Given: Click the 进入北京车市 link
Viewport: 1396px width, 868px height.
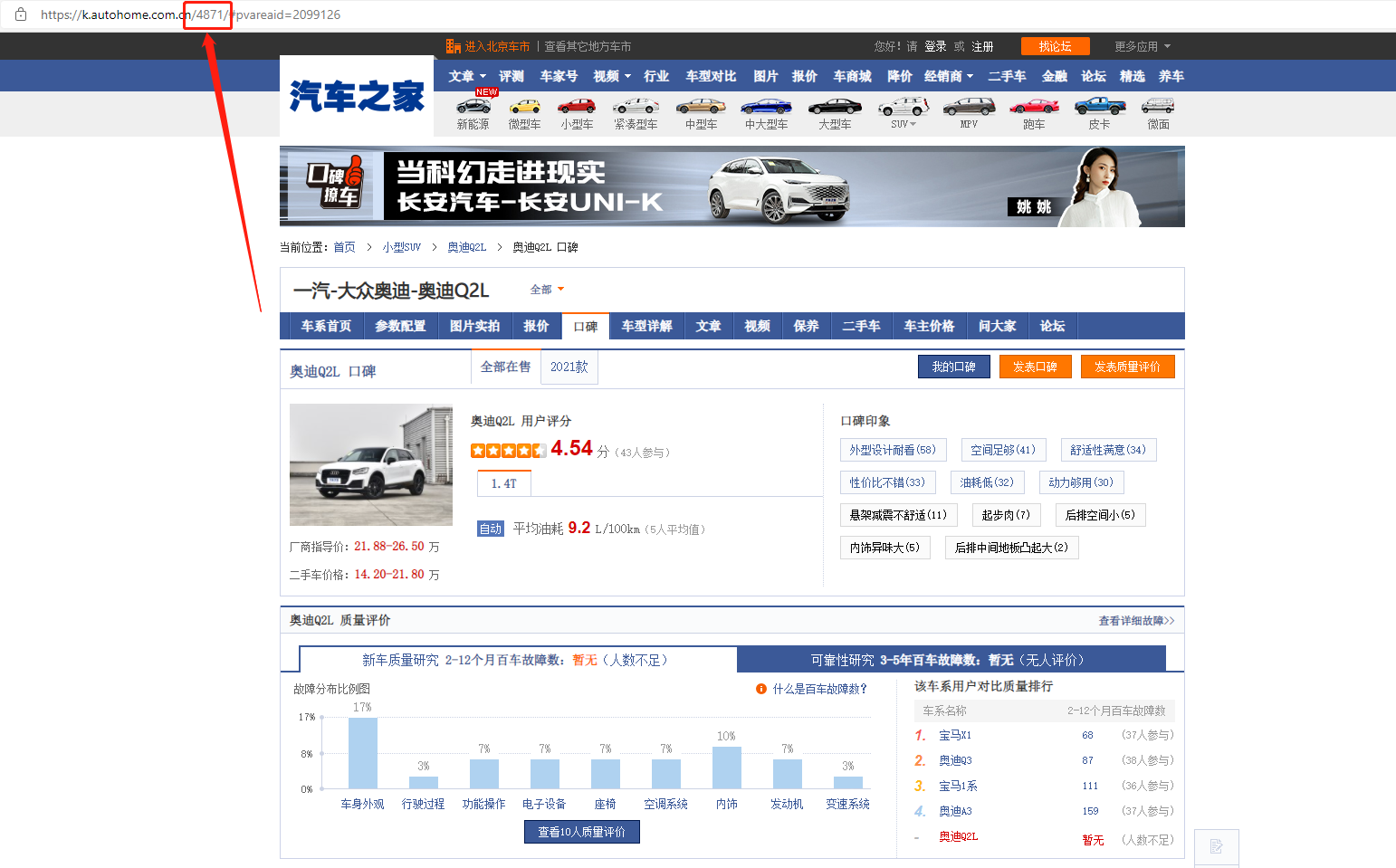Looking at the screenshot, I should [497, 46].
